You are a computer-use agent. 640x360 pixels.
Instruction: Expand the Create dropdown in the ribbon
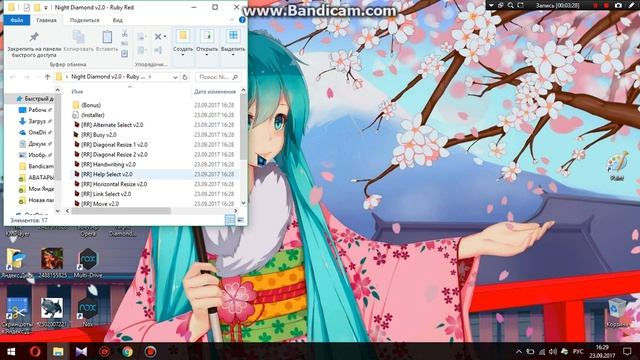click(183, 55)
